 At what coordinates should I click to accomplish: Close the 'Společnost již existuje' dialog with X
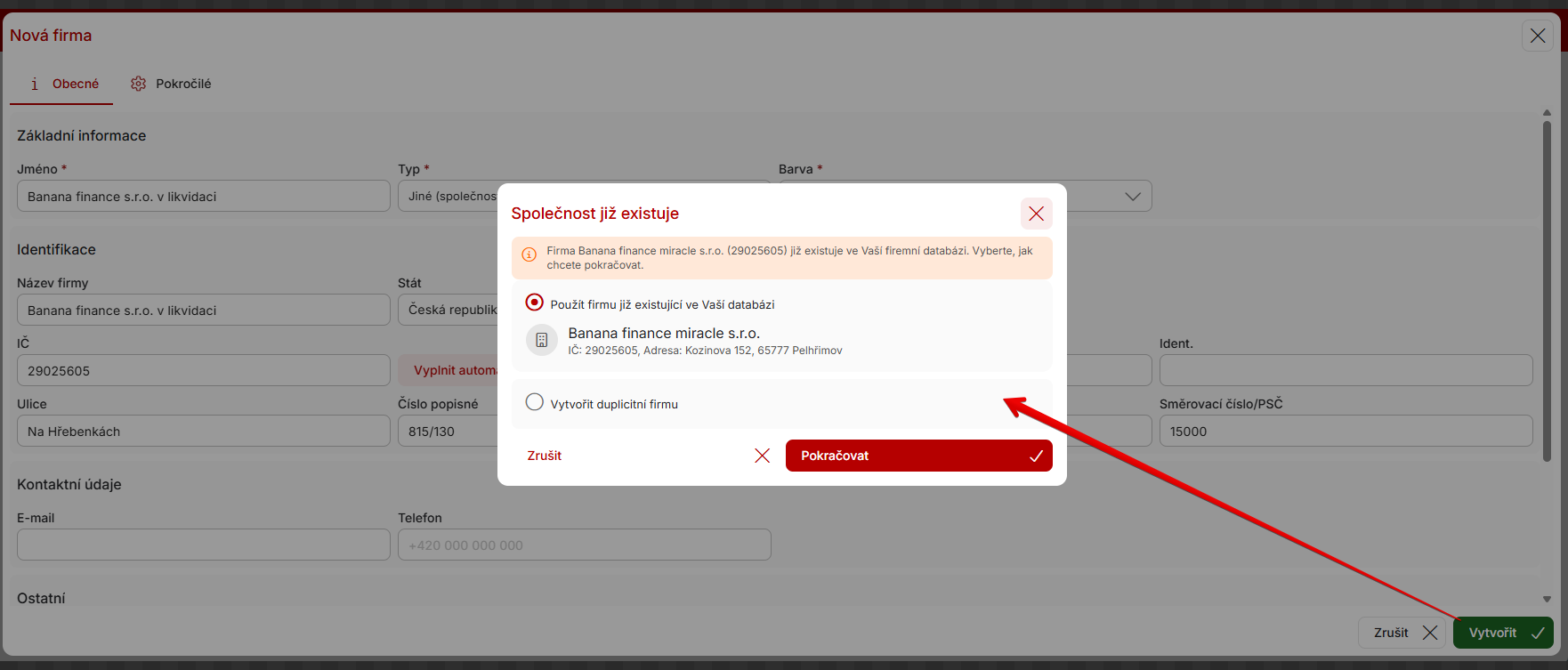[1036, 214]
